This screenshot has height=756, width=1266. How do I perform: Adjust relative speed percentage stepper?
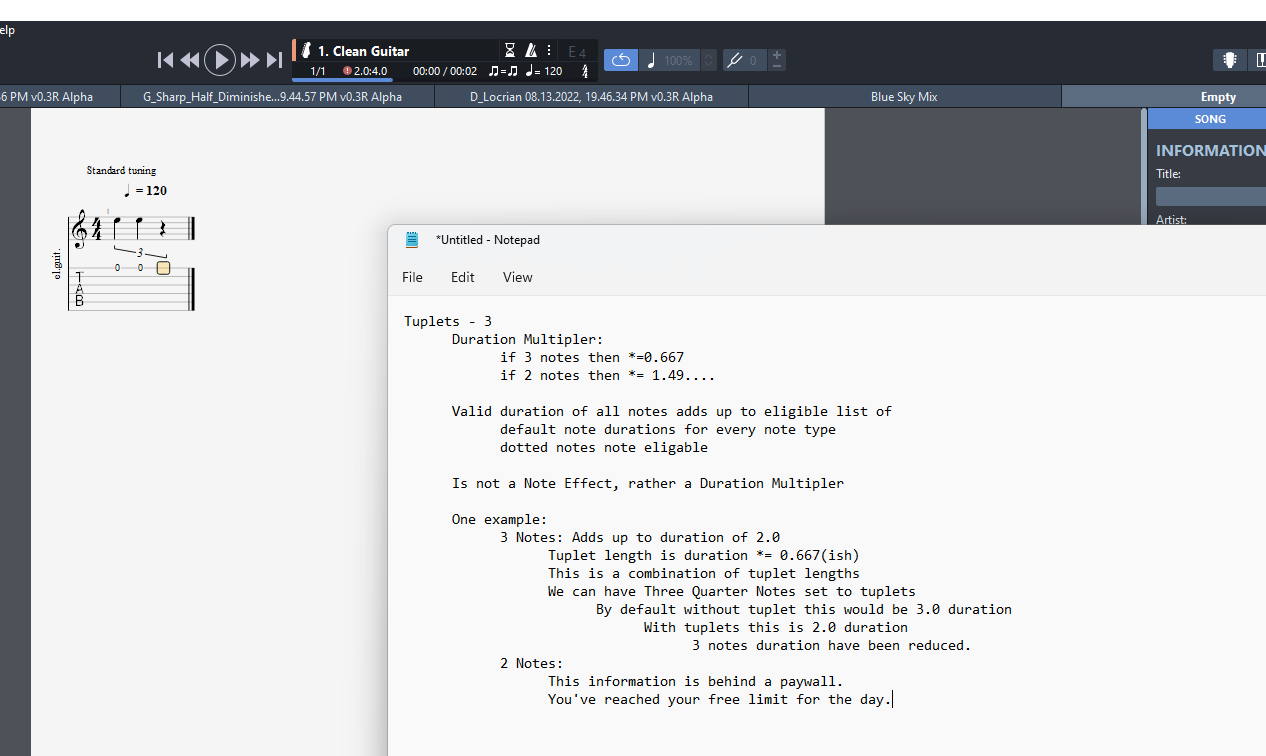pos(709,60)
